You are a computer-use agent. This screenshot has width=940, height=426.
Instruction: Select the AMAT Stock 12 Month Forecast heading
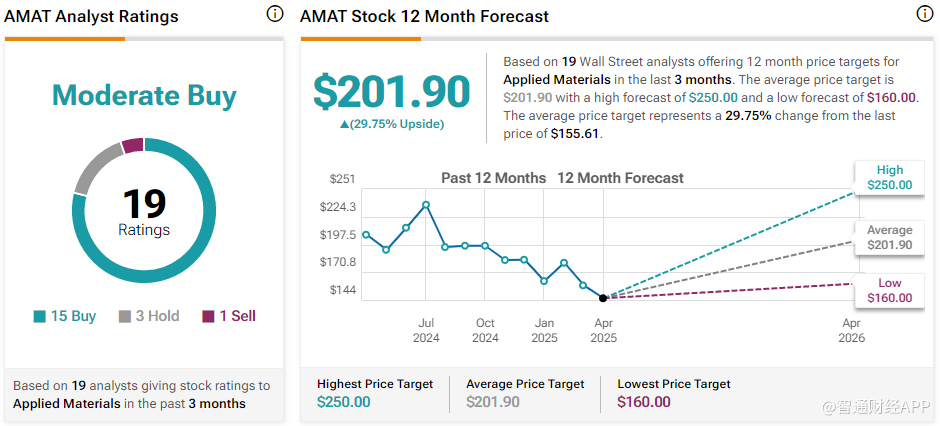[x=425, y=17]
